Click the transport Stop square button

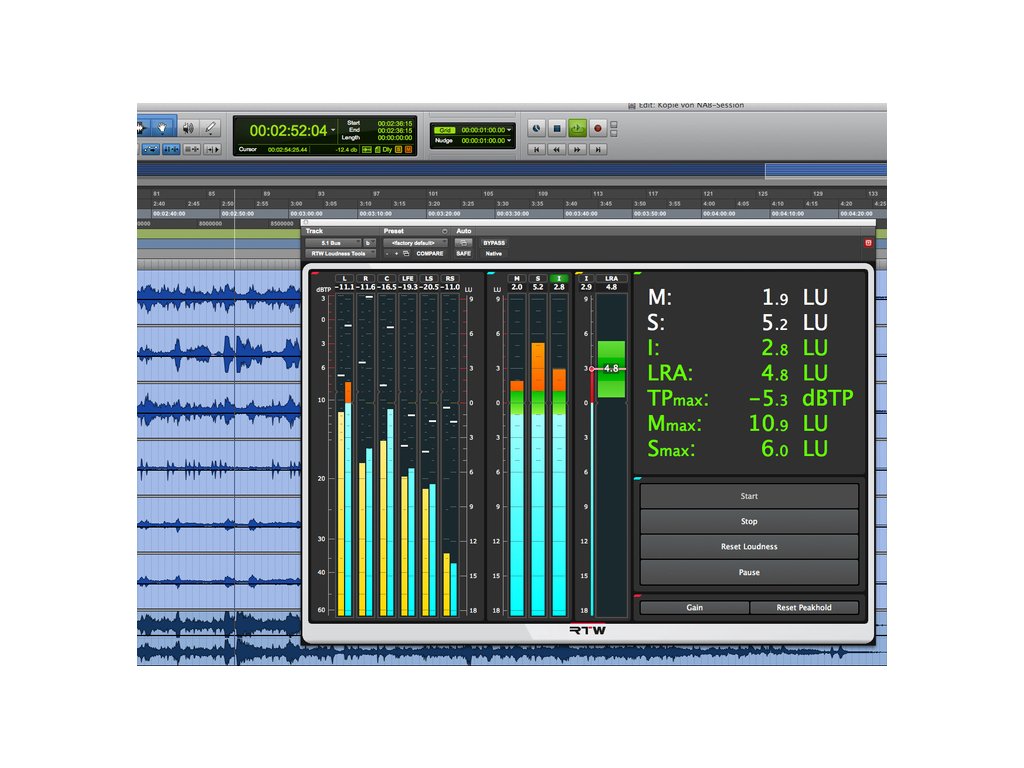tap(556, 129)
